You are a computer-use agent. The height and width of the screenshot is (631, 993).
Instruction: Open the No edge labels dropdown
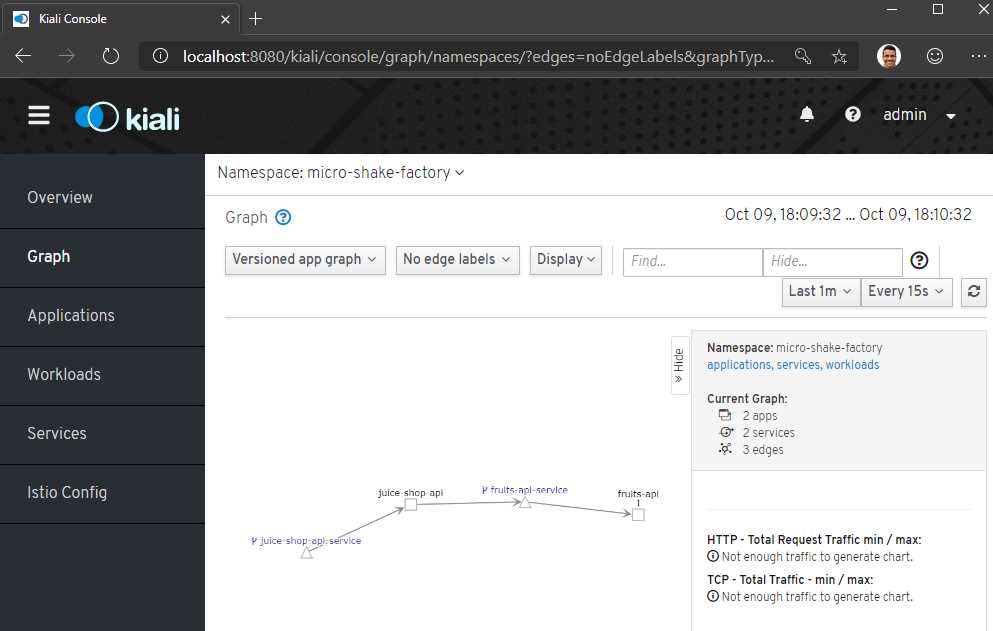coord(457,259)
